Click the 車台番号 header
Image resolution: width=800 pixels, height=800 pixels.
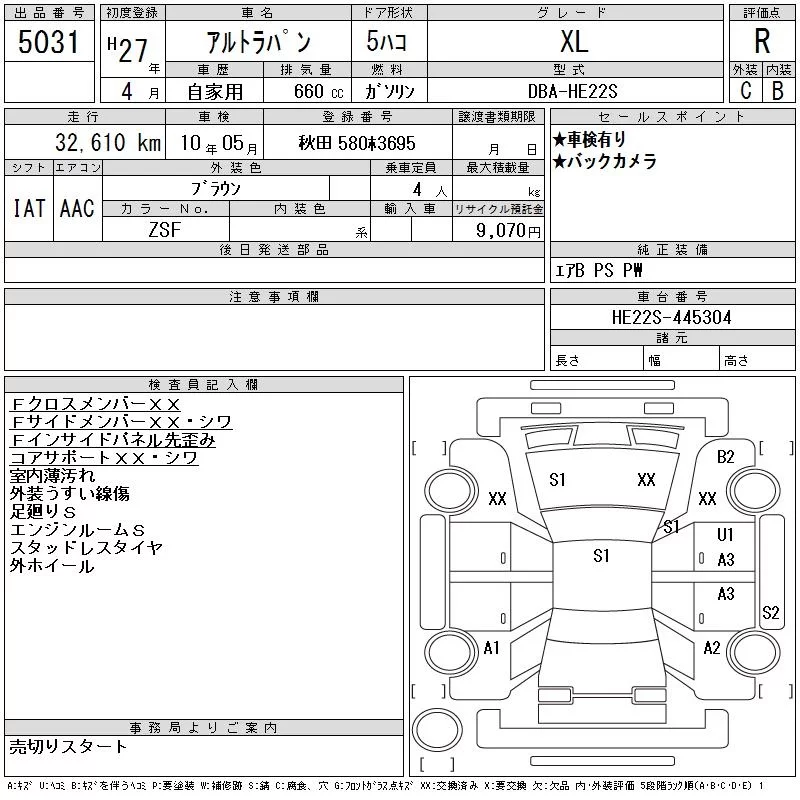[x=672, y=296]
